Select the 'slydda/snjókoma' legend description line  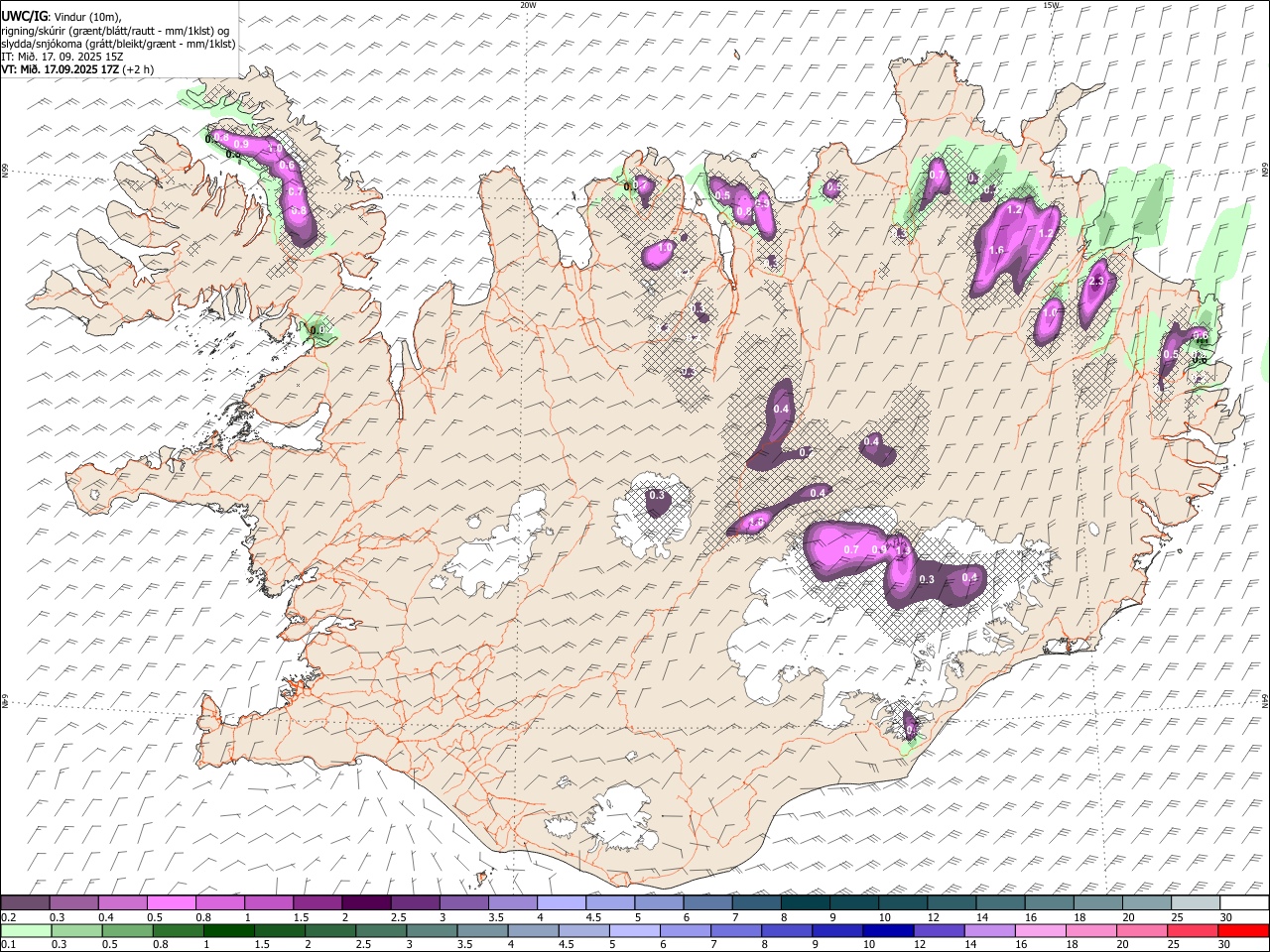tap(118, 44)
